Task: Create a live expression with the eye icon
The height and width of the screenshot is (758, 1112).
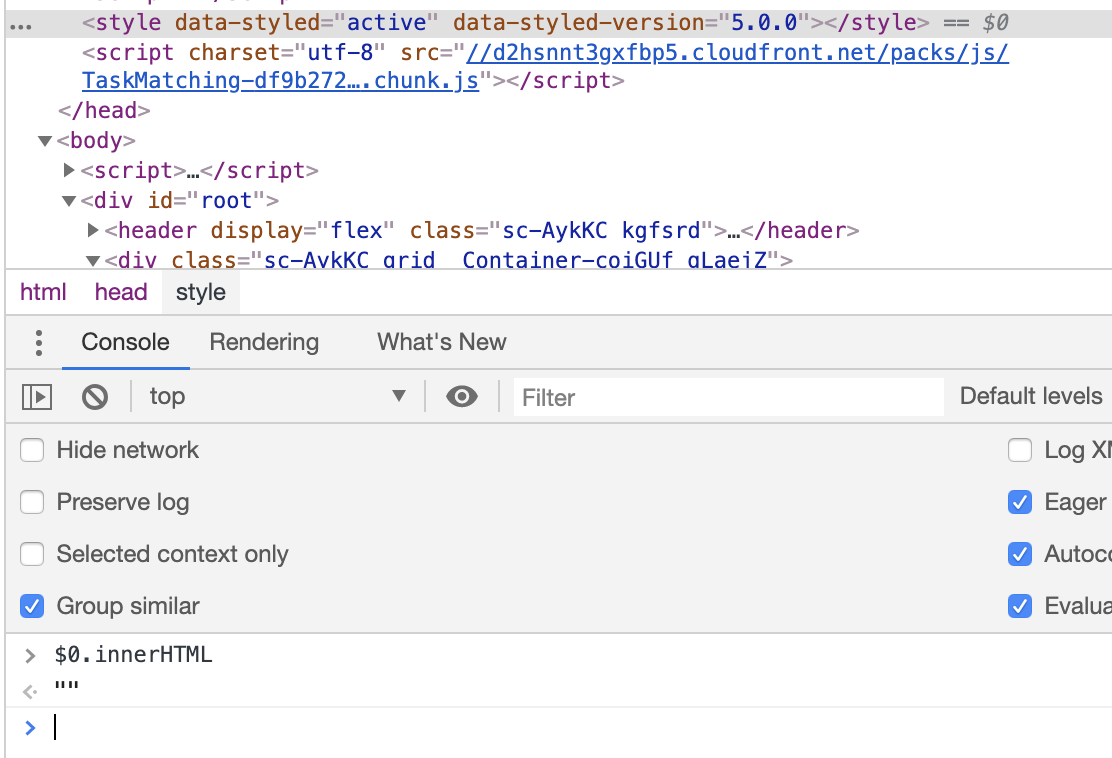Action: (462, 396)
